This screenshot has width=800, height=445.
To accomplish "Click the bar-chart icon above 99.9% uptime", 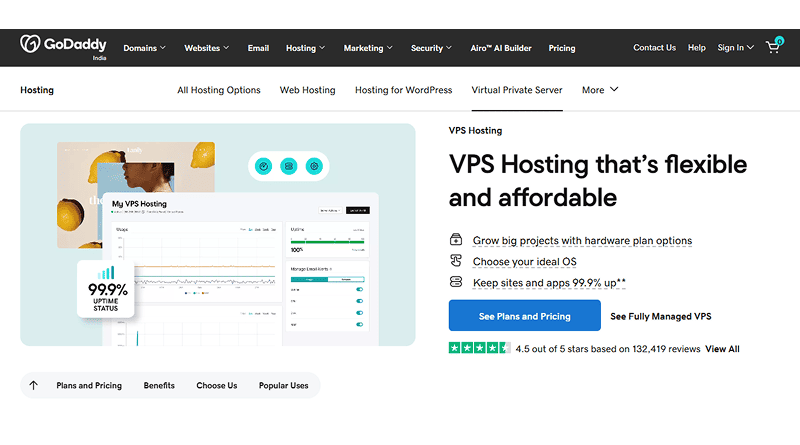I will [106, 273].
